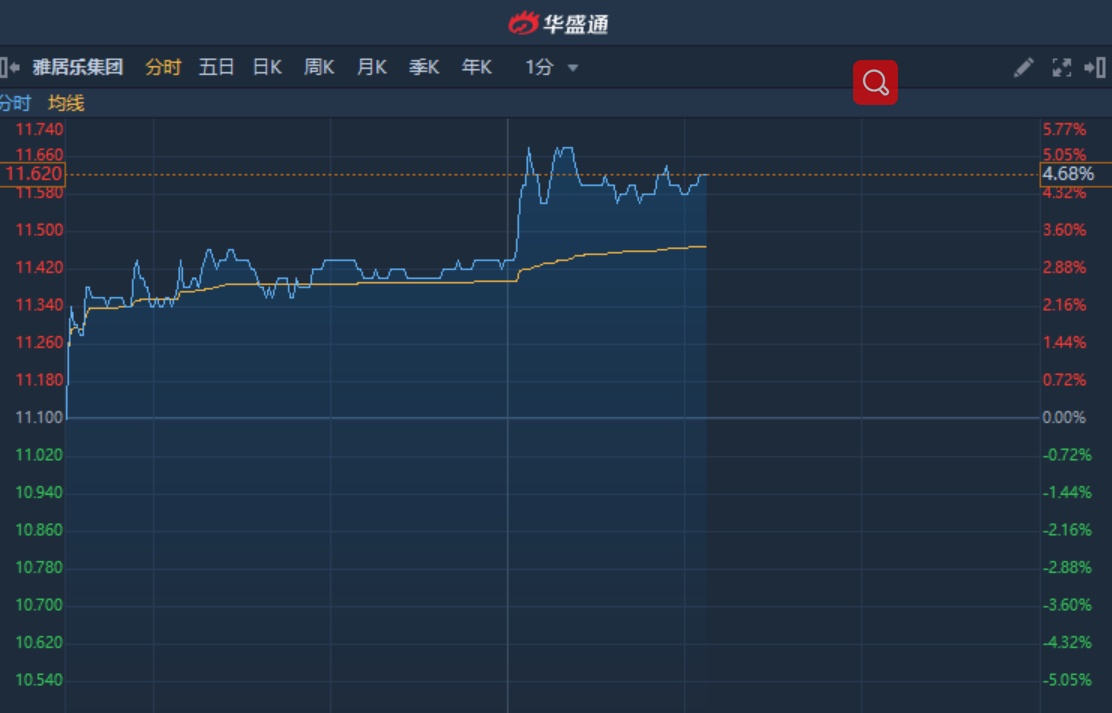Click the current price label 11.620
The width and height of the screenshot is (1112, 713).
[34, 174]
